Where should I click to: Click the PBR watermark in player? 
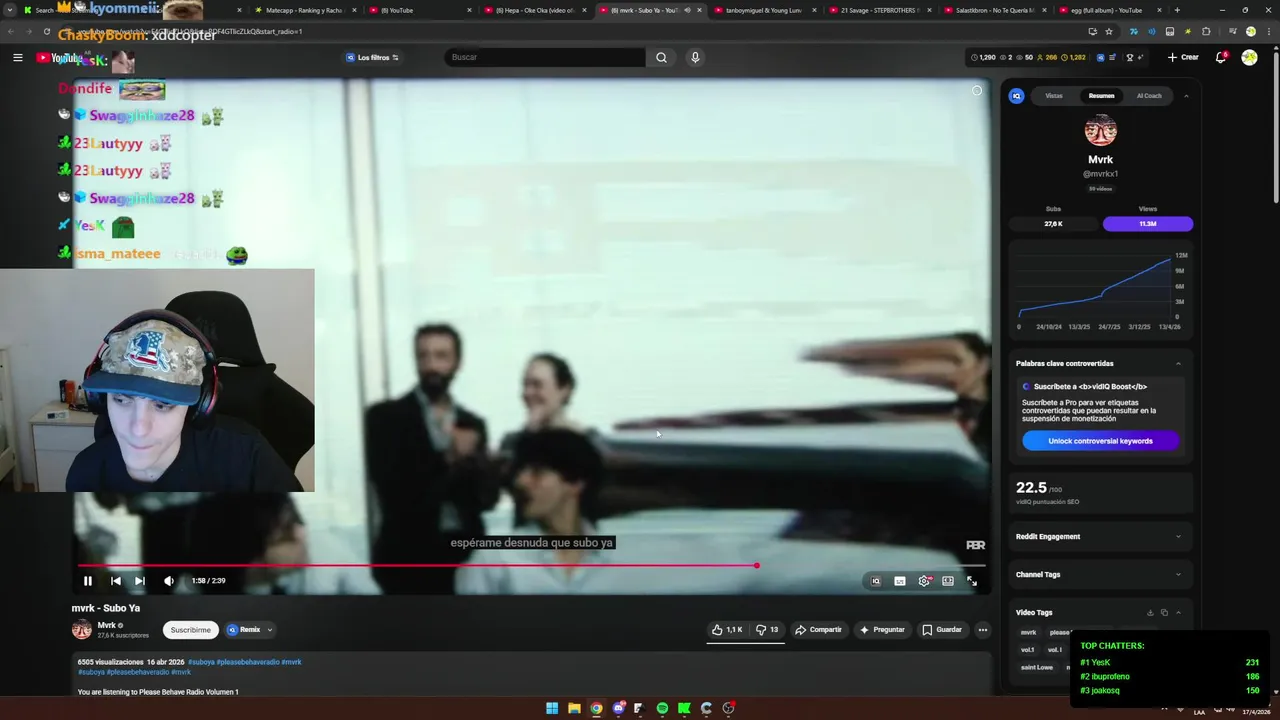pyautogui.click(x=975, y=545)
